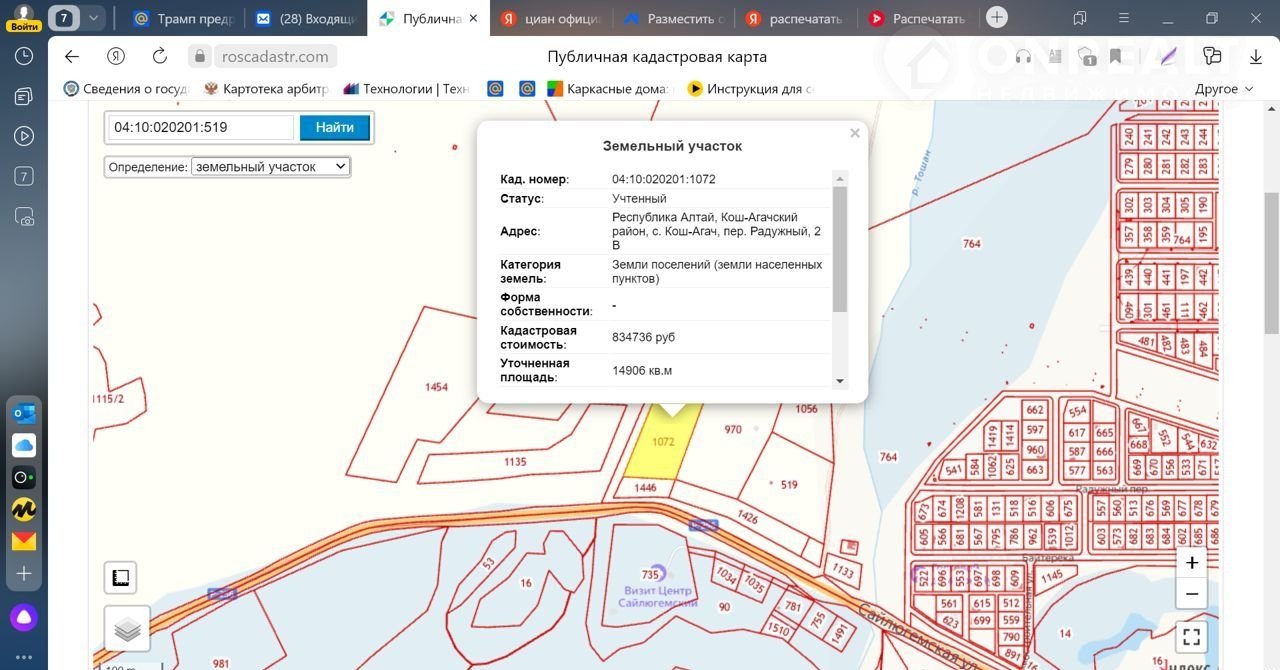
Task: Zoom out on the map
Action: click(x=1191, y=593)
